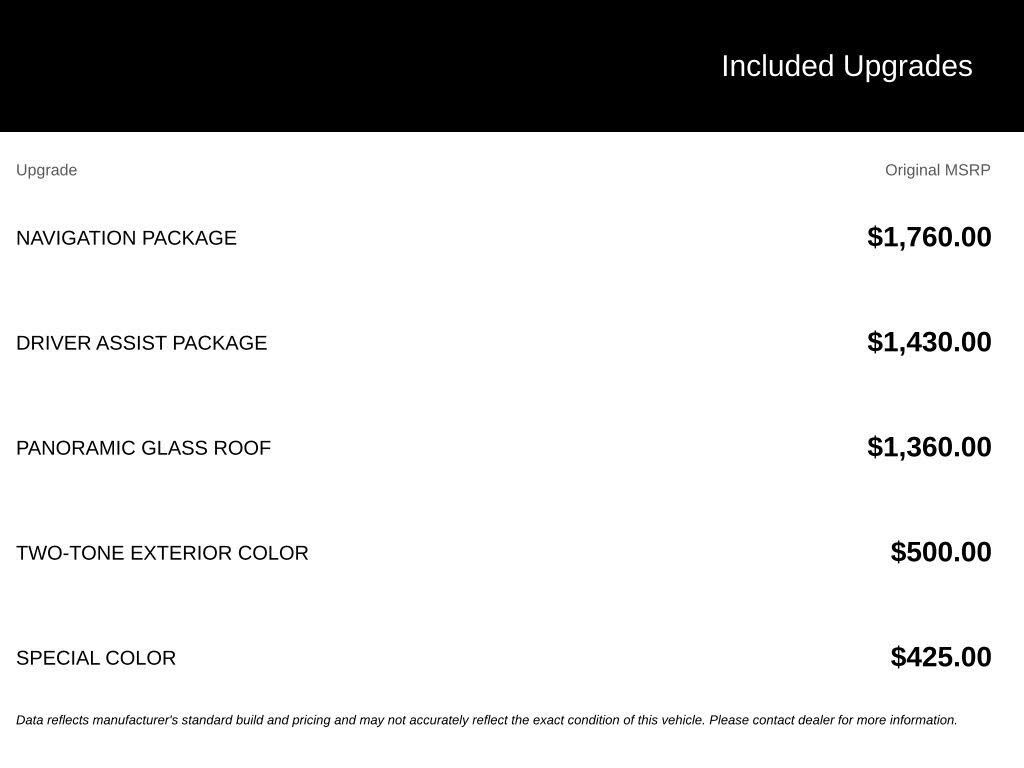The height and width of the screenshot is (768, 1024).
Task: Select the $1,360.00 glass roof price
Action: point(929,447)
